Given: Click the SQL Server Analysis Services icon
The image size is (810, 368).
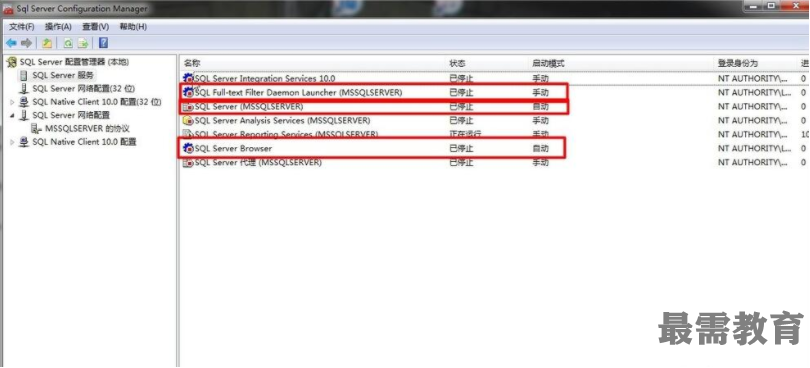Looking at the screenshot, I should coord(189,120).
